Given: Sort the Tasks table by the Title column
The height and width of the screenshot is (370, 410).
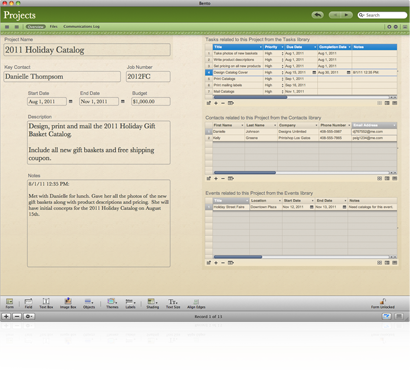Looking at the screenshot, I should (x=238, y=47).
